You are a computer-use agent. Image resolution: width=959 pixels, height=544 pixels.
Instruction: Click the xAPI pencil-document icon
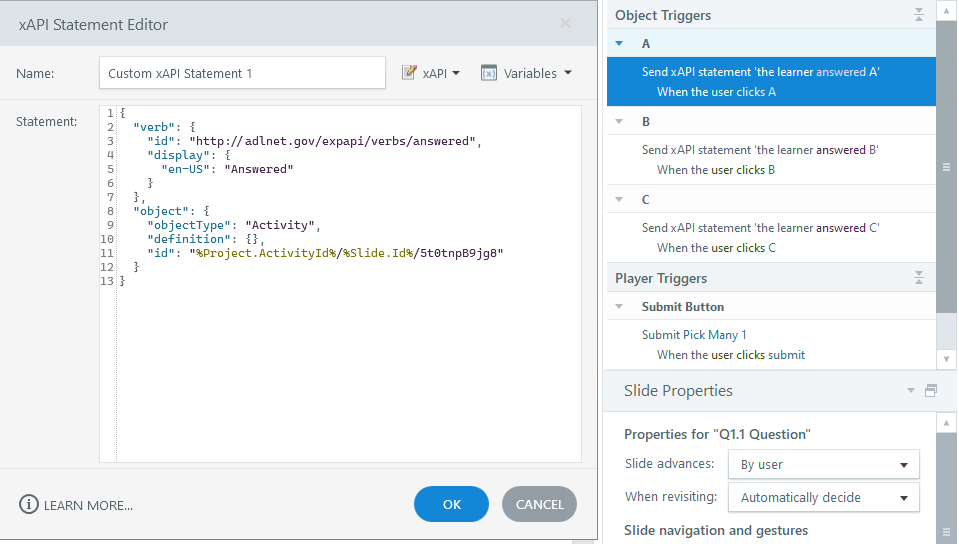[x=409, y=73]
